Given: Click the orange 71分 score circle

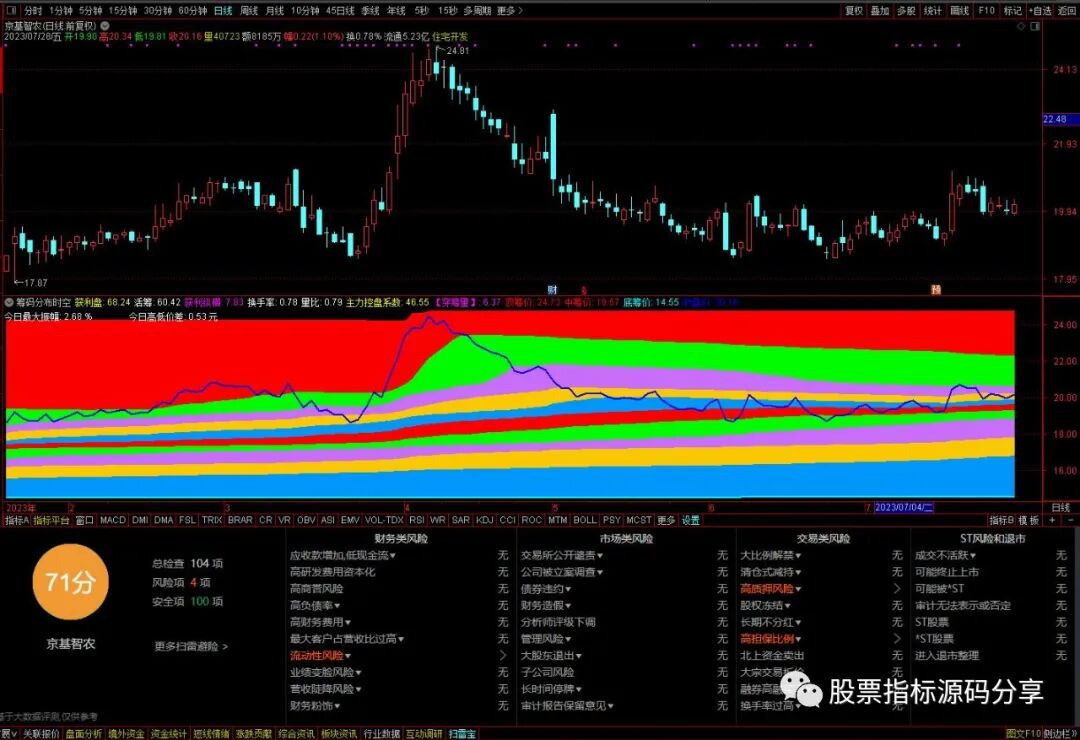Looking at the screenshot, I should pyautogui.click(x=70, y=582).
